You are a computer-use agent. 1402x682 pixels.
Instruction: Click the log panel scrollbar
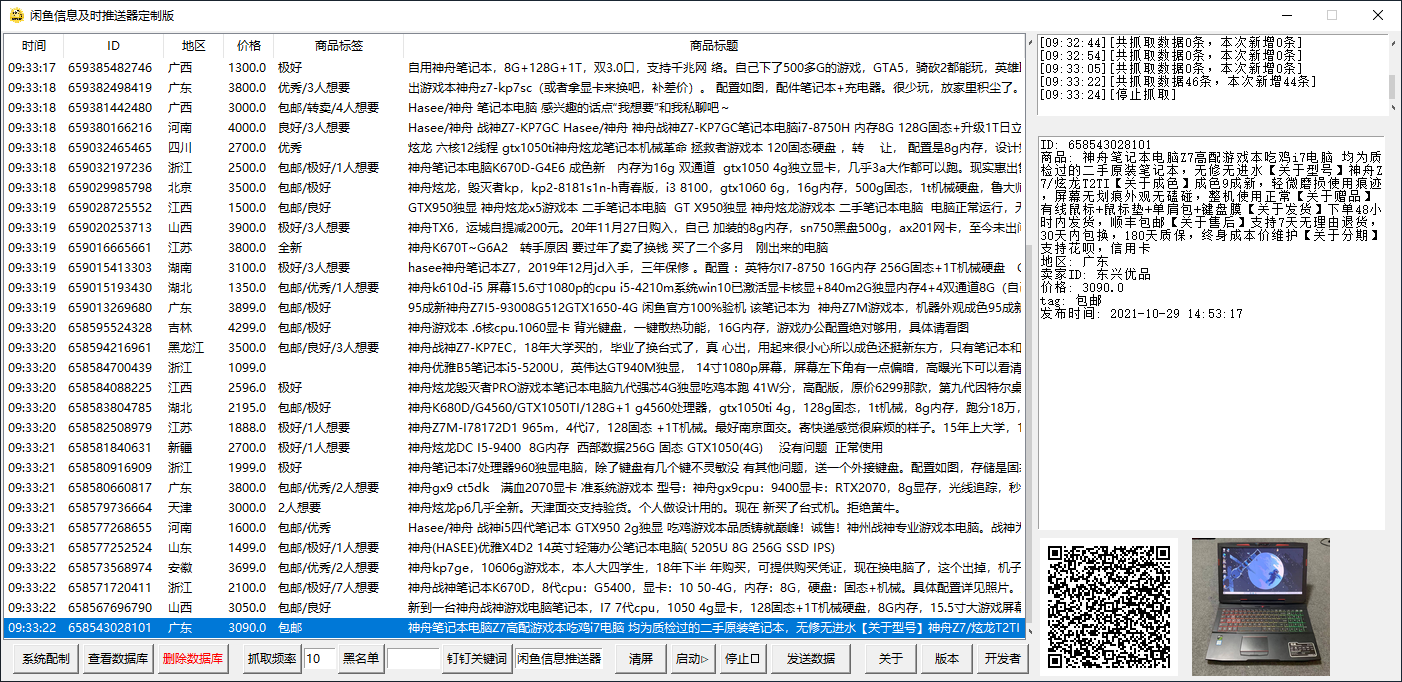point(1392,75)
